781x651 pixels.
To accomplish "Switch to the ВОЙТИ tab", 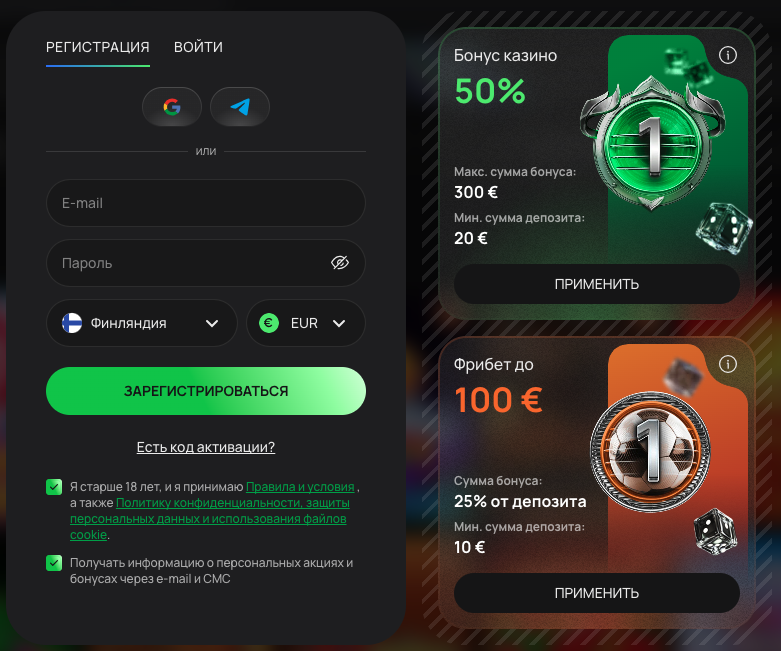I will click(198, 47).
